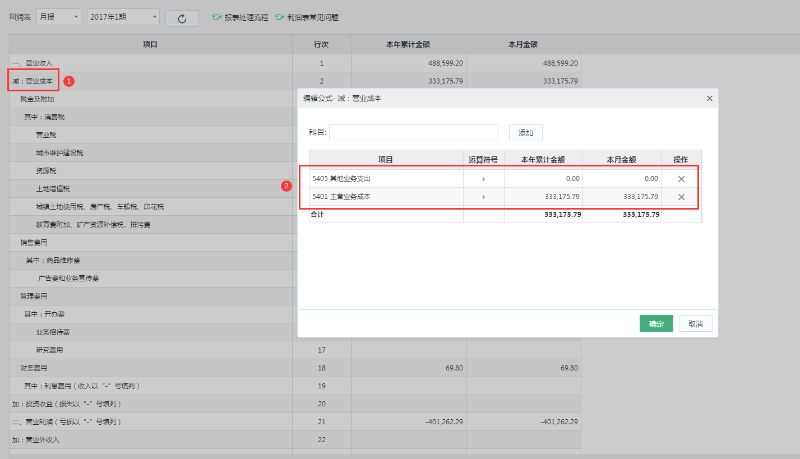The image size is (800, 459).
Task: Open the 报表处理流程 link
Action: coord(246,18)
